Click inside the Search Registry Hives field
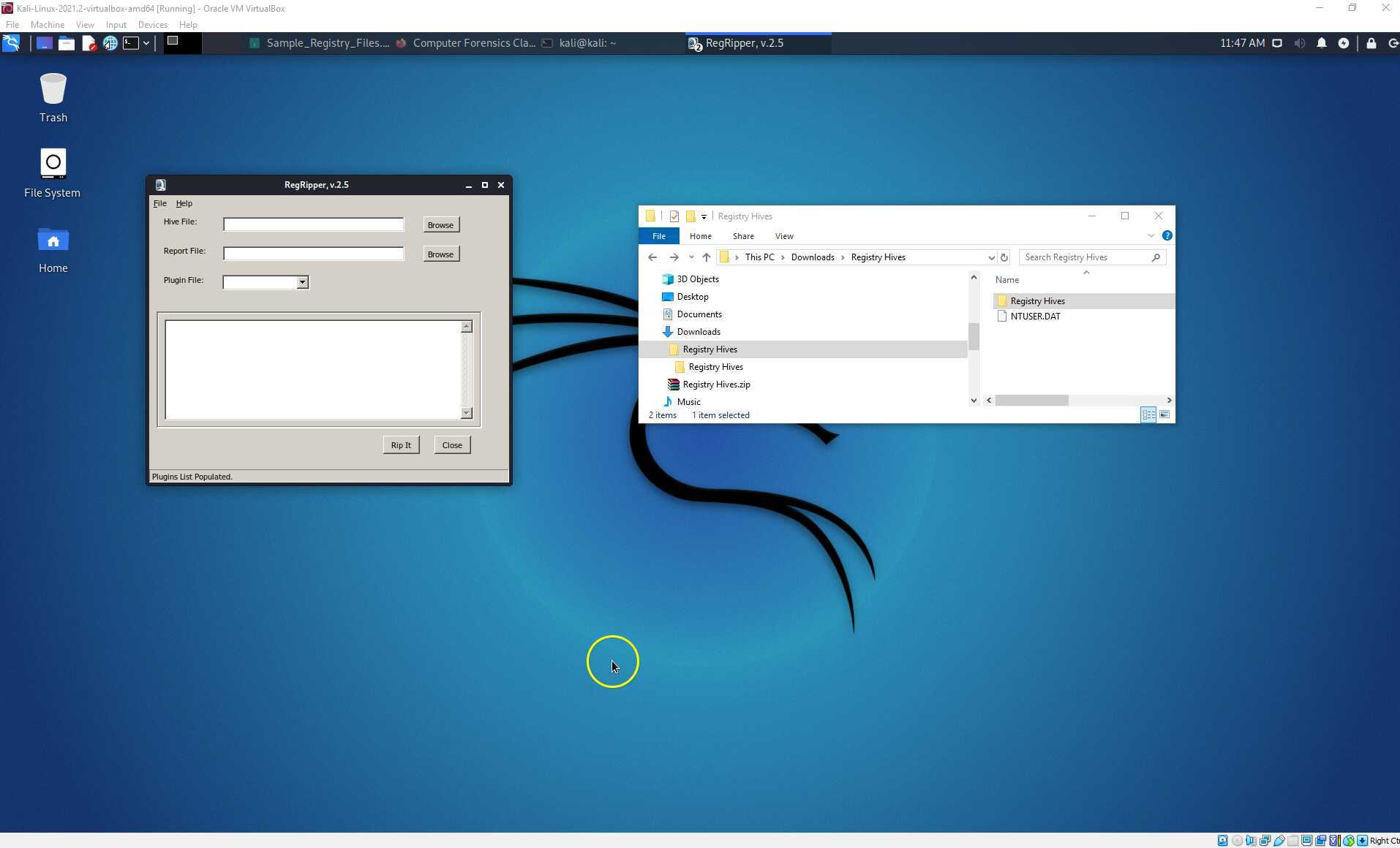The image size is (1400, 848). click(1083, 257)
